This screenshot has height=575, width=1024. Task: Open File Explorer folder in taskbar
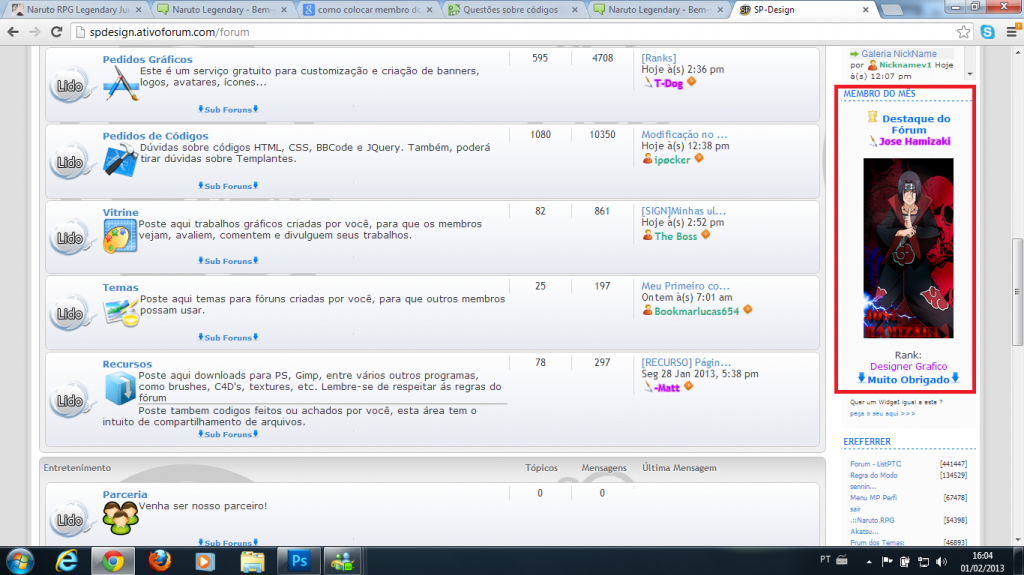[x=252, y=561]
